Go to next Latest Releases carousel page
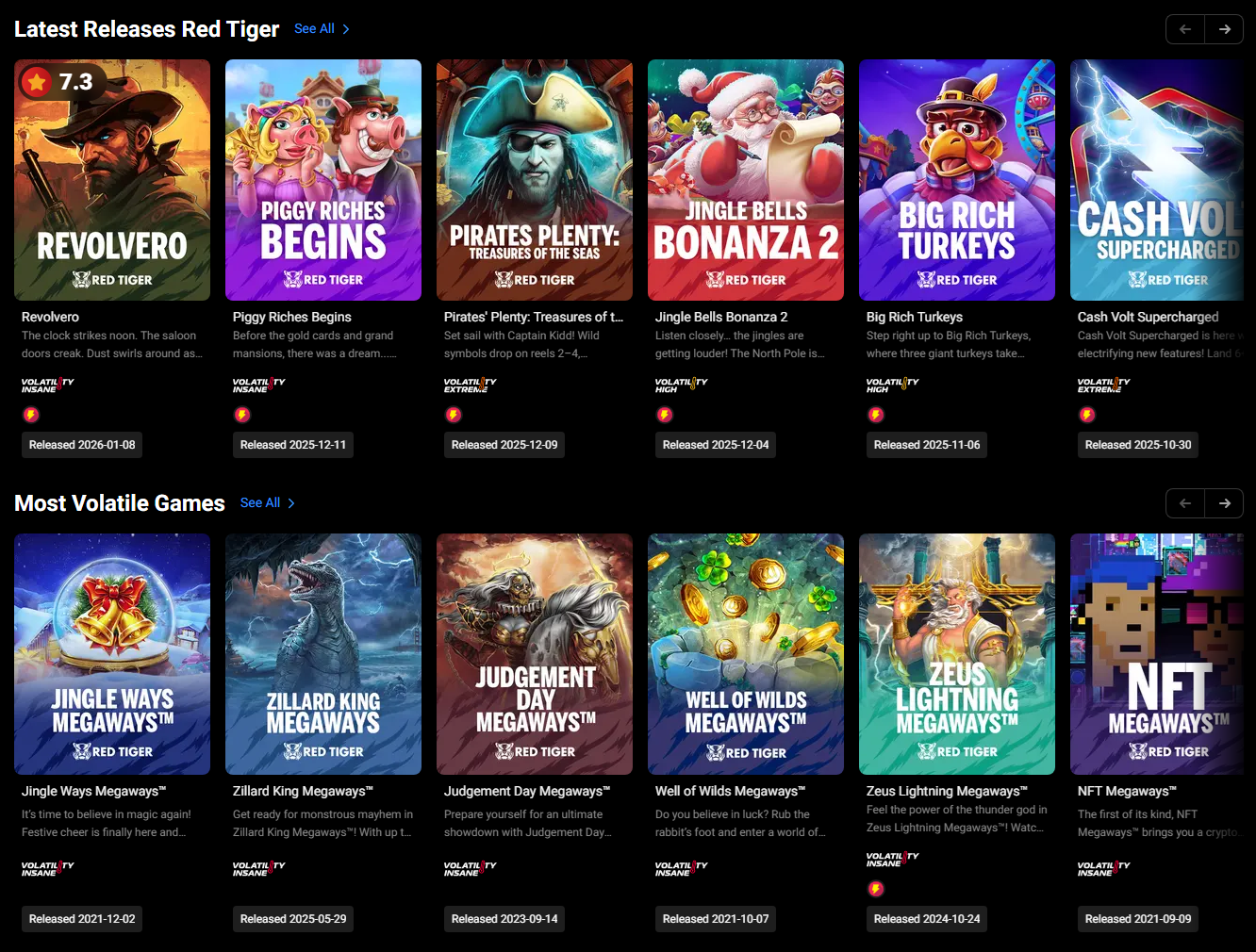The height and width of the screenshot is (952, 1256). 1224,29
